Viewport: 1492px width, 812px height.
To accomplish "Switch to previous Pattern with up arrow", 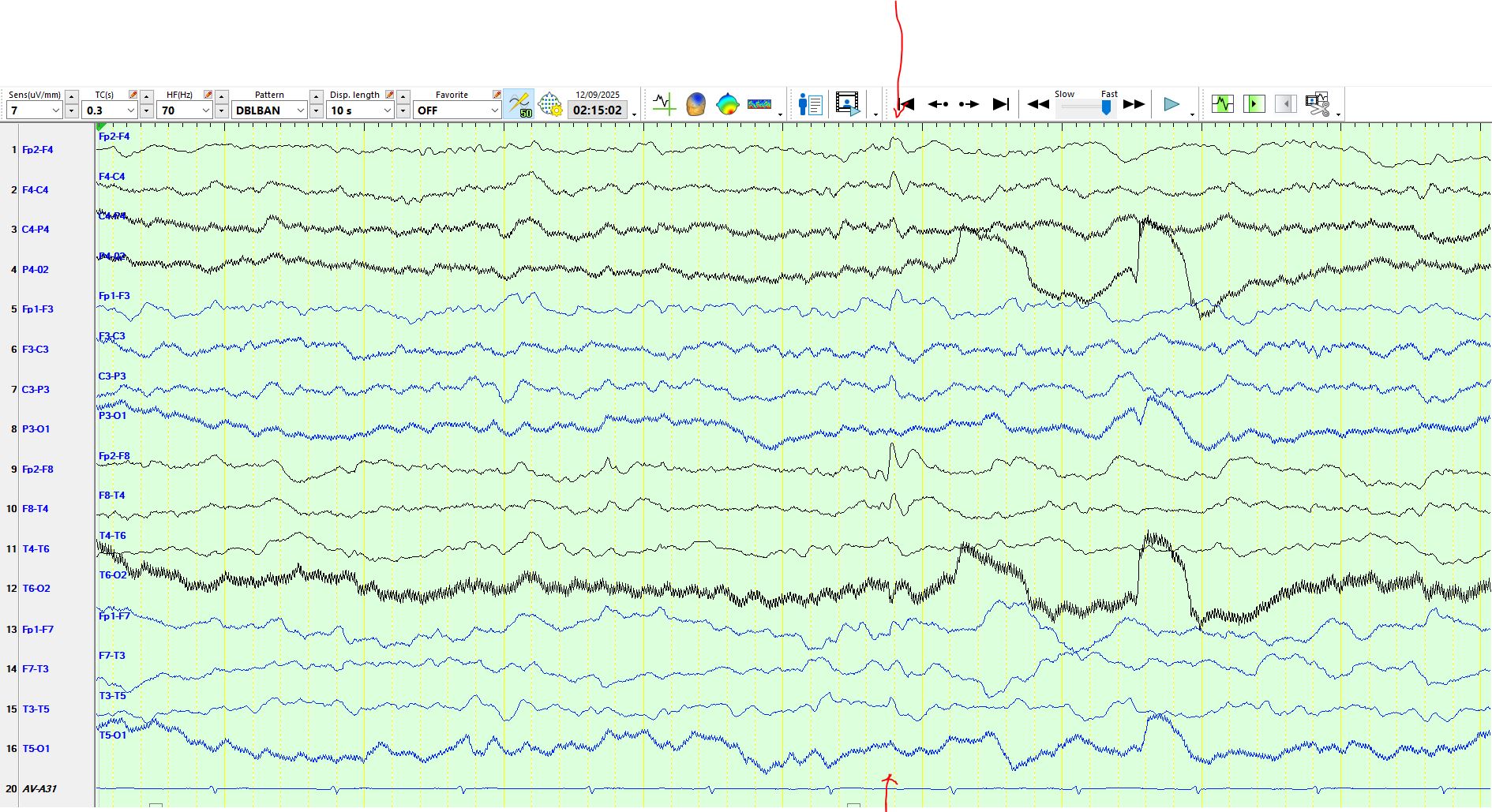I will coord(317,96).
